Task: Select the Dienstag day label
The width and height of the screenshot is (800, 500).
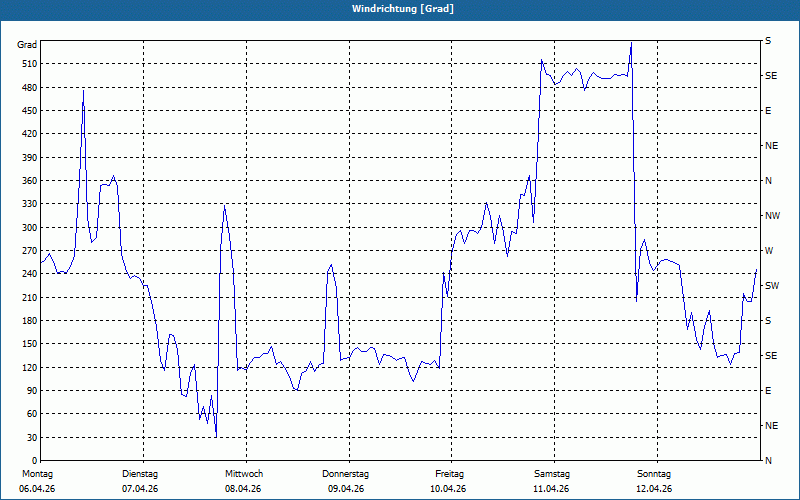Action: click(x=140, y=474)
